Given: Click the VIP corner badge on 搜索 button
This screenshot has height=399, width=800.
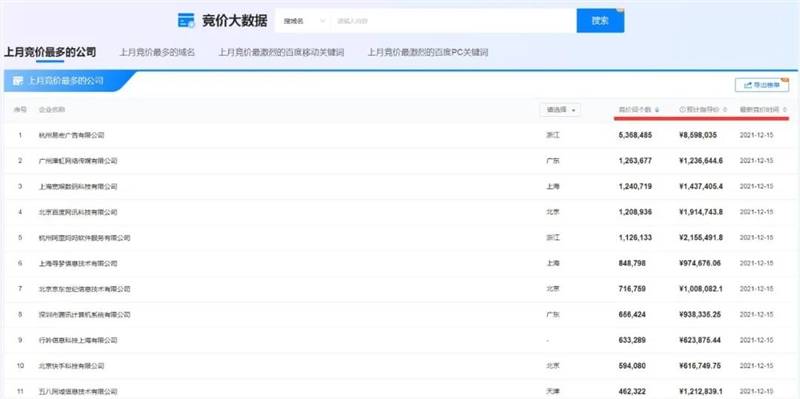Looking at the screenshot, I should (x=620, y=10).
